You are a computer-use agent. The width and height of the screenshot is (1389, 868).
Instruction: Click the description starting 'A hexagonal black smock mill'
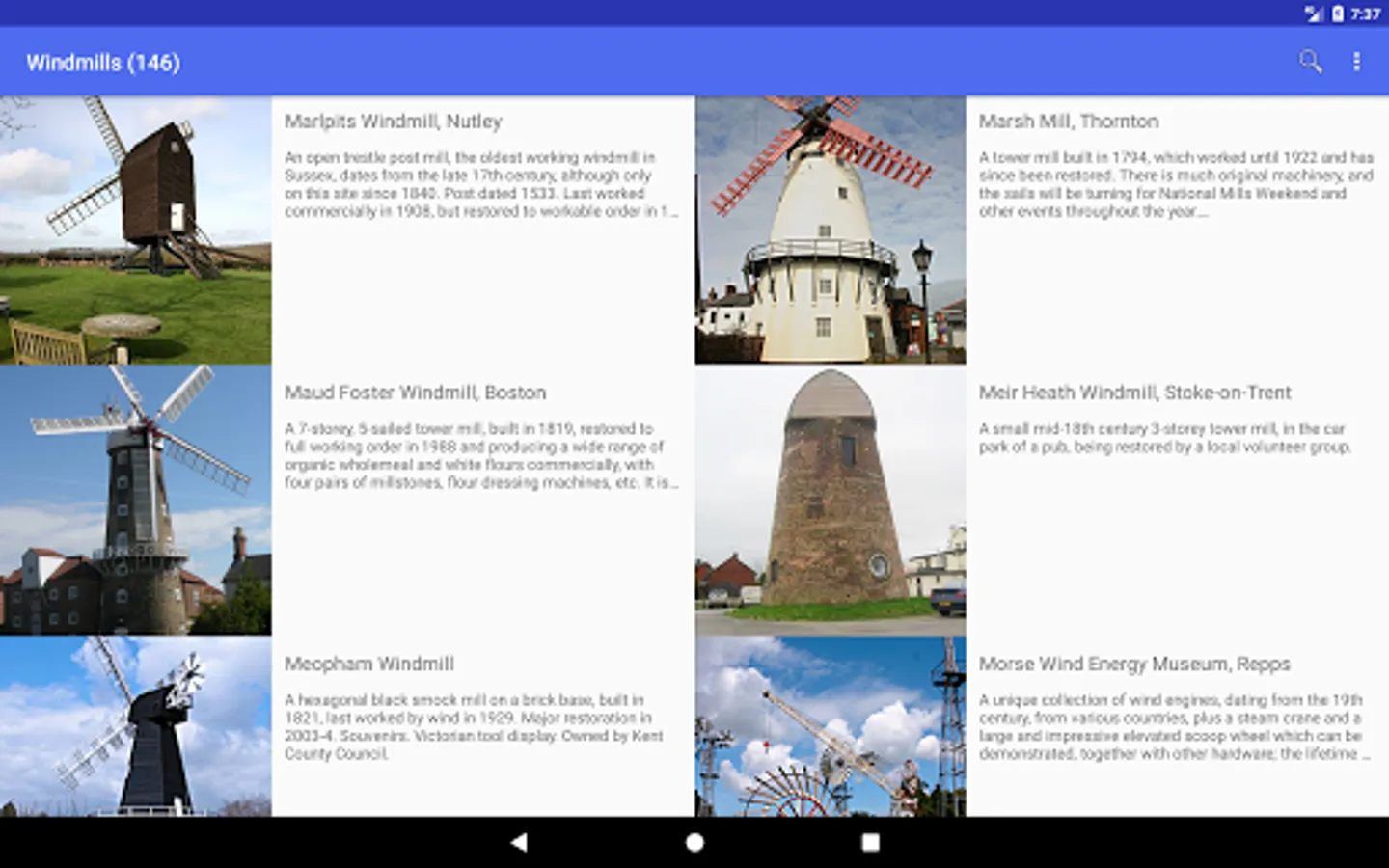pyautogui.click(x=474, y=726)
